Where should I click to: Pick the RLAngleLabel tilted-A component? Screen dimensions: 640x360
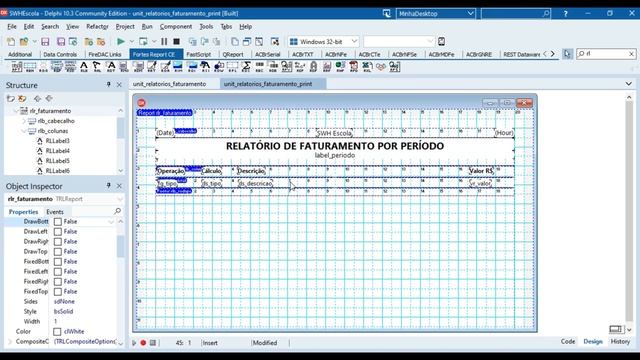[97, 67]
